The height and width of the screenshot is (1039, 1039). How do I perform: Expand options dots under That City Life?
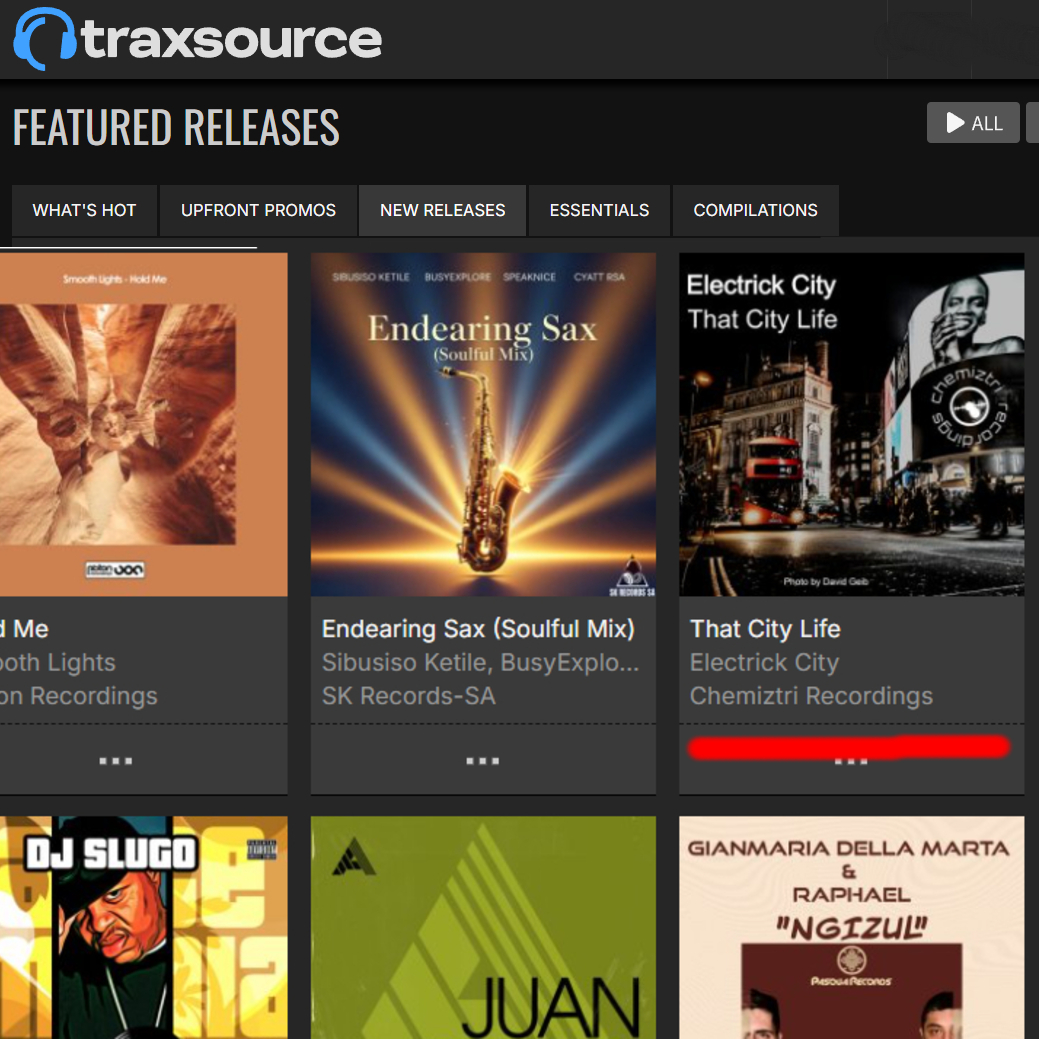851,761
